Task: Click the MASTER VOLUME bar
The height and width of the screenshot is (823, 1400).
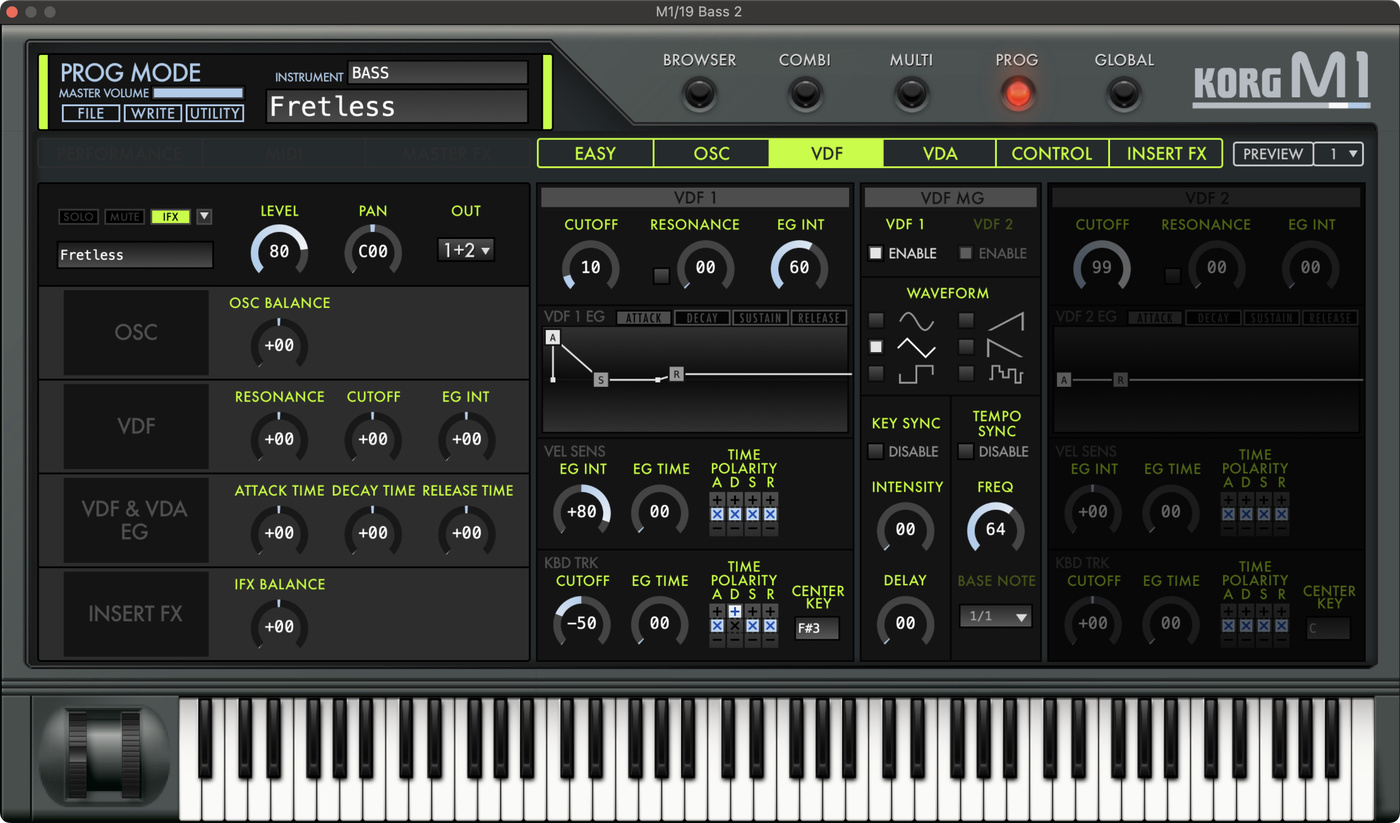Action: (x=198, y=93)
